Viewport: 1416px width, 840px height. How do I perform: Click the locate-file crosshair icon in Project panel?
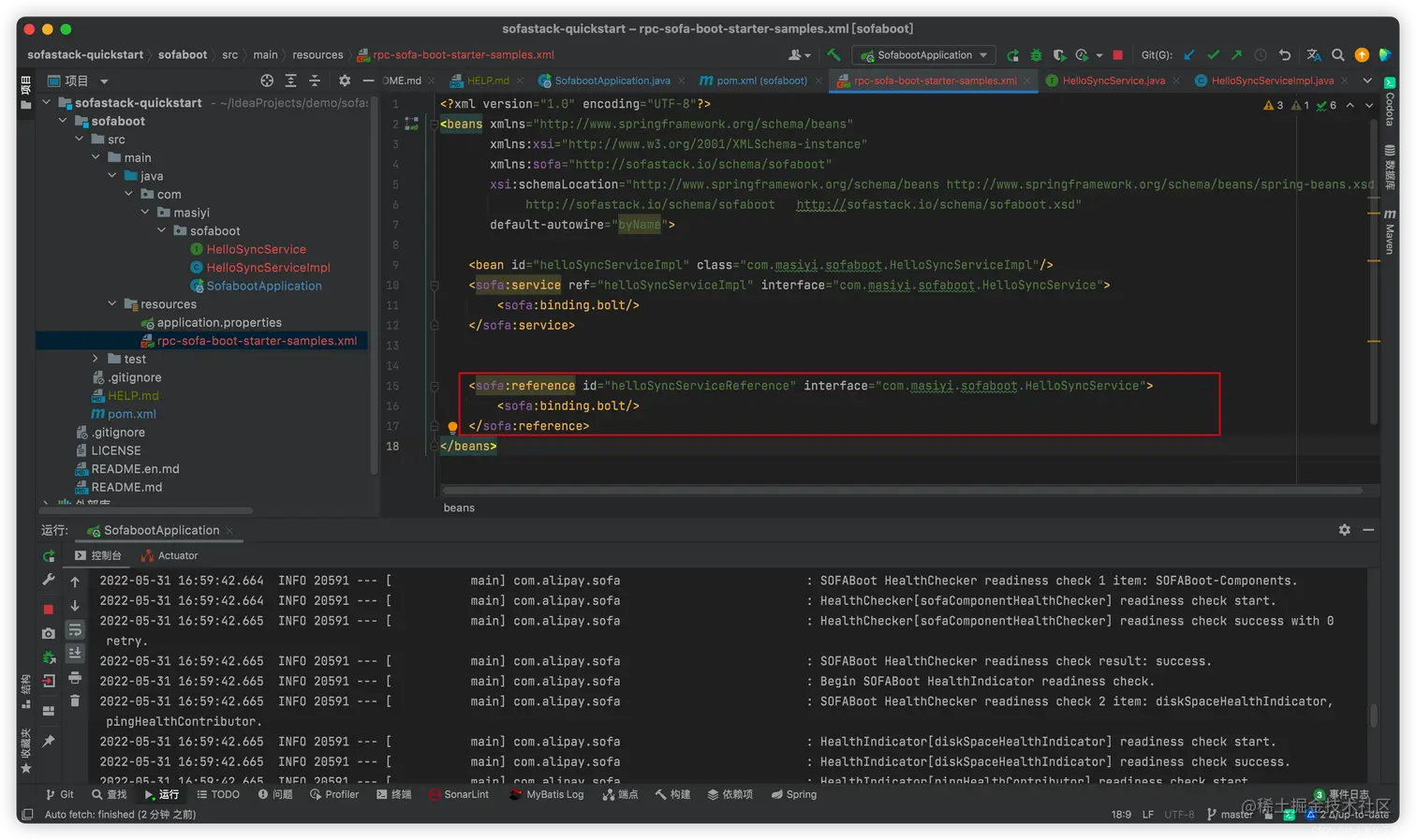click(267, 81)
